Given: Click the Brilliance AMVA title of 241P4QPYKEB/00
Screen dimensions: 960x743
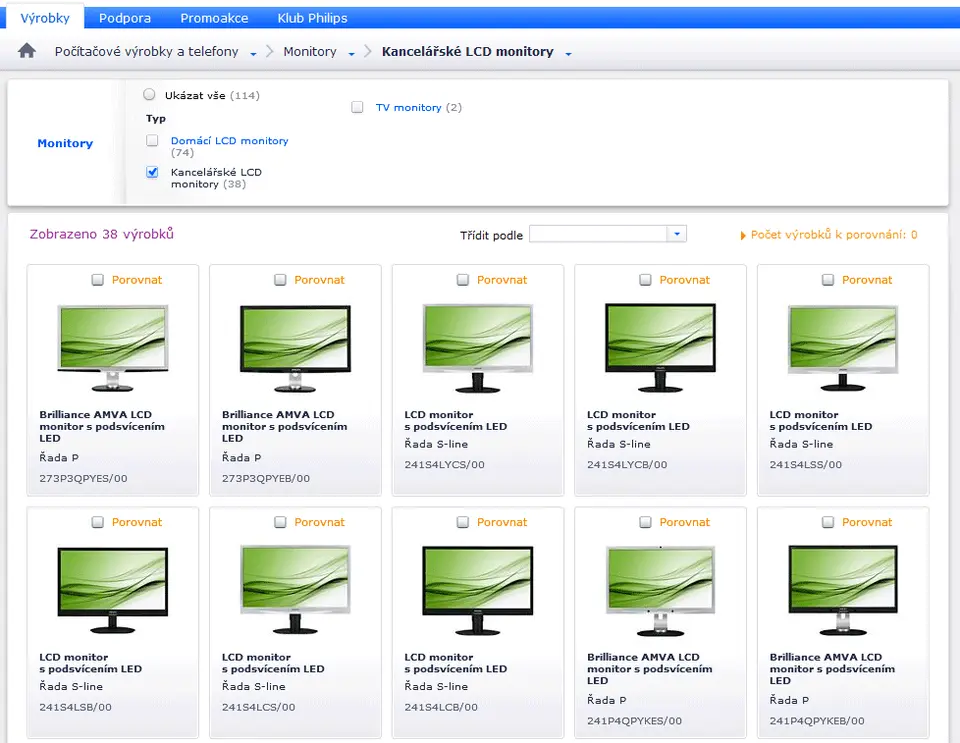Looking at the screenshot, I should [832, 669].
